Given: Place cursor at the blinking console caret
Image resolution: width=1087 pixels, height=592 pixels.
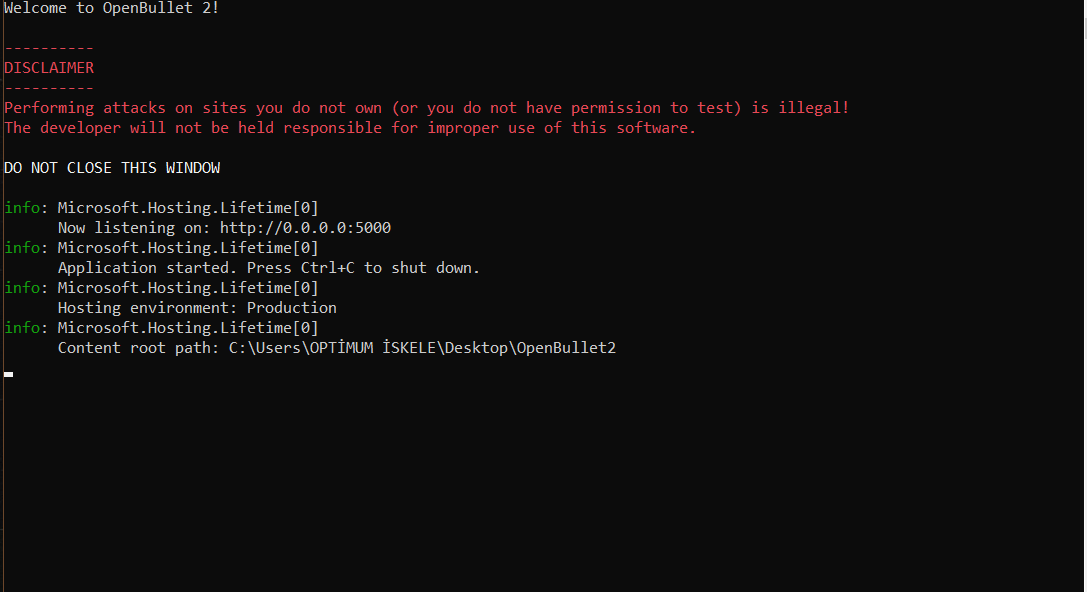Looking at the screenshot, I should (x=8, y=374).
